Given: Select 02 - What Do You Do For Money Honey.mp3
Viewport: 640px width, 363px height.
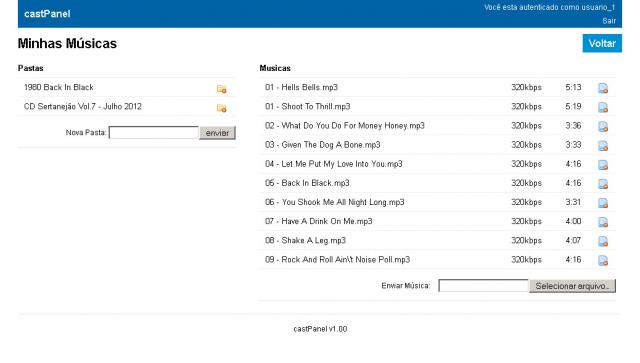Looking at the screenshot, I should pos(345,126).
